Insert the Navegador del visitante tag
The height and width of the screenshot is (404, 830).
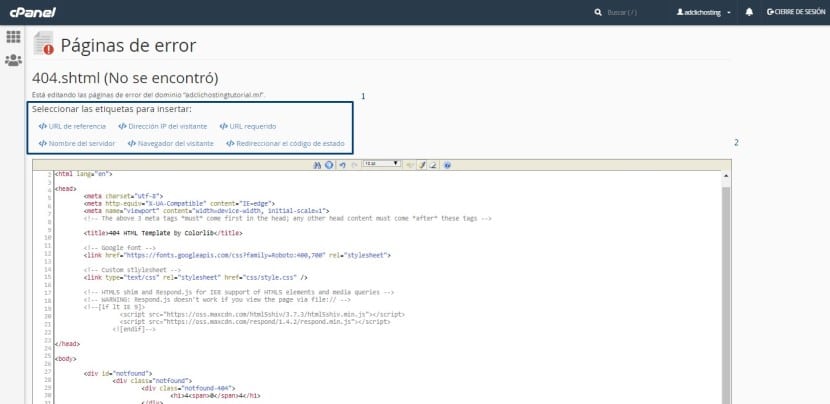170,143
